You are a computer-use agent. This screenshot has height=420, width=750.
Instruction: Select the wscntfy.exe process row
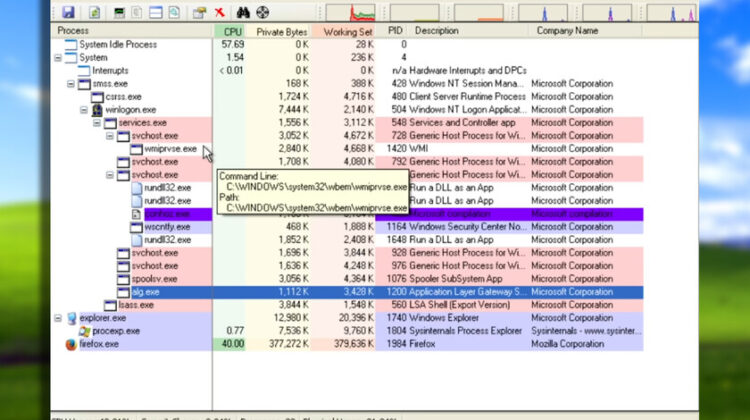(347, 227)
